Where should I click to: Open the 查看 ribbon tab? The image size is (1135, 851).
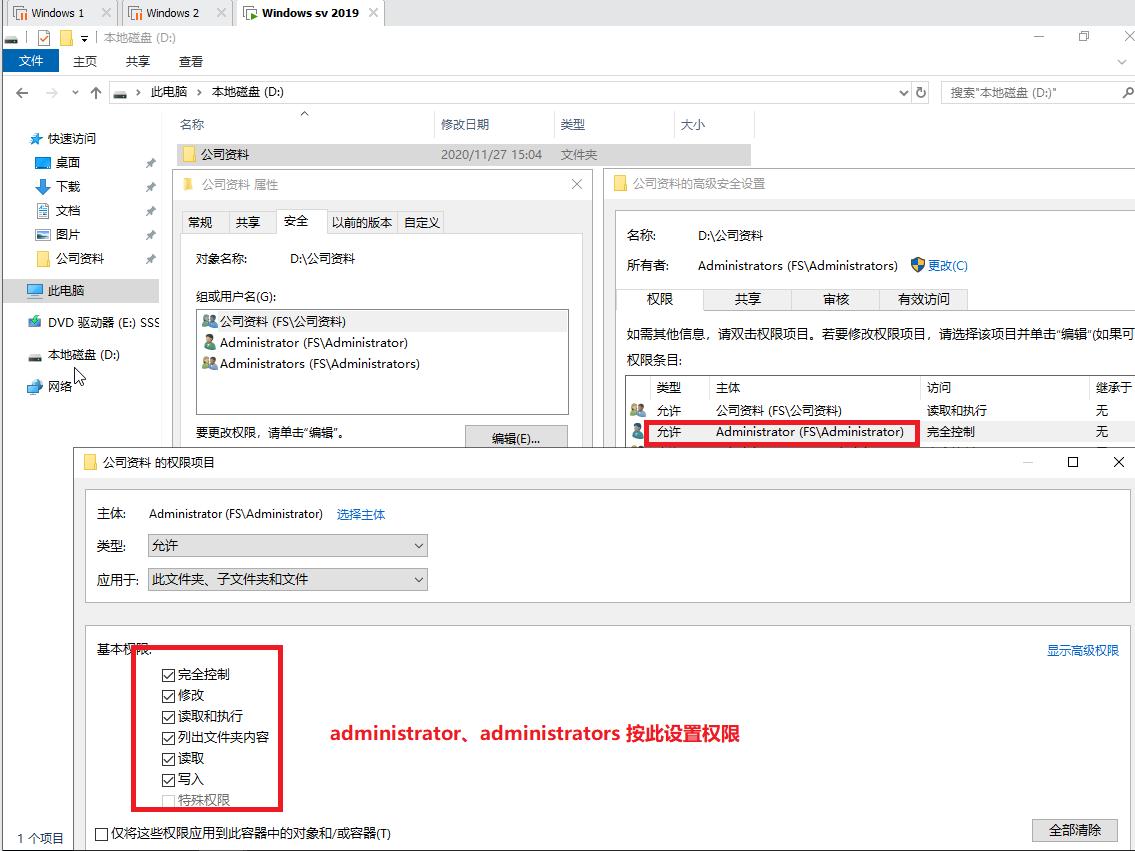[190, 60]
